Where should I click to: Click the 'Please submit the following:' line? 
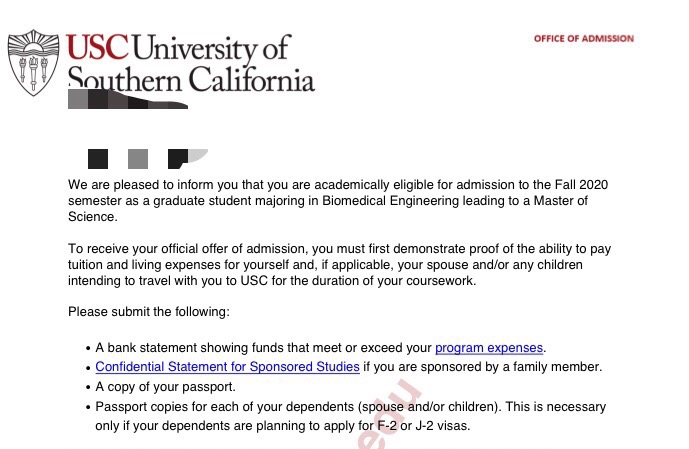[x=149, y=311]
